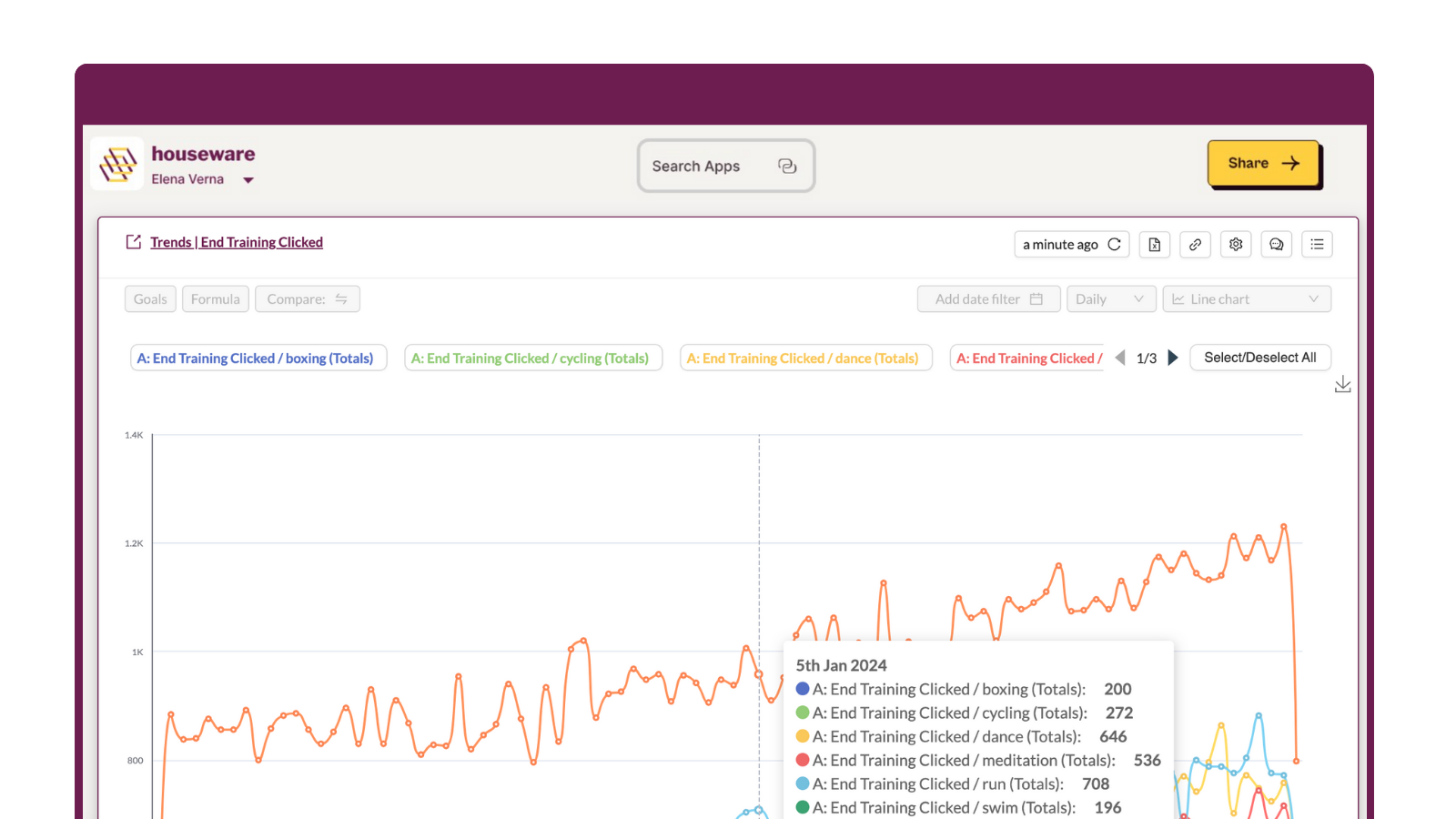Click the list view icon
This screenshot has height=819, width=1456.
(1317, 245)
